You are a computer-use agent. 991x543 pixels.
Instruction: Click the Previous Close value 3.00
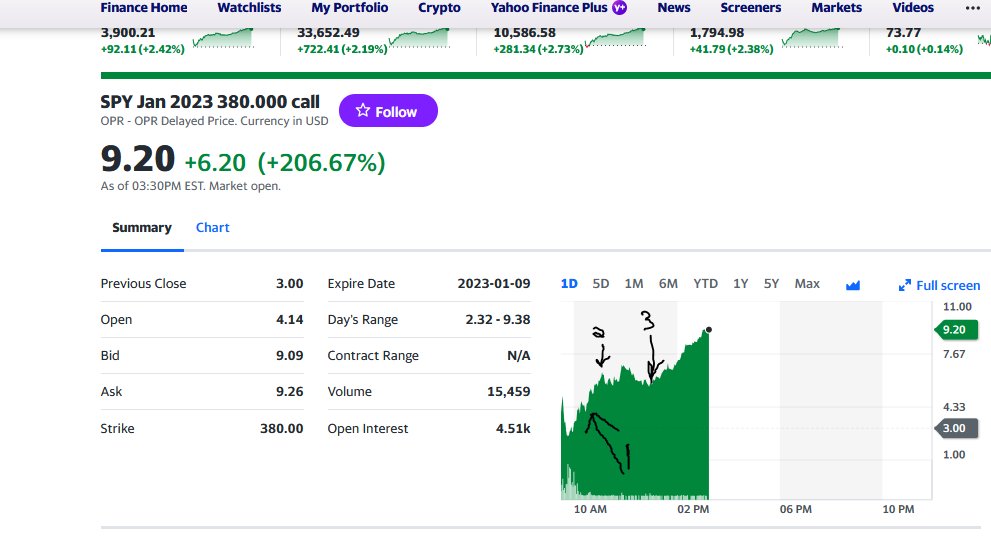289,284
